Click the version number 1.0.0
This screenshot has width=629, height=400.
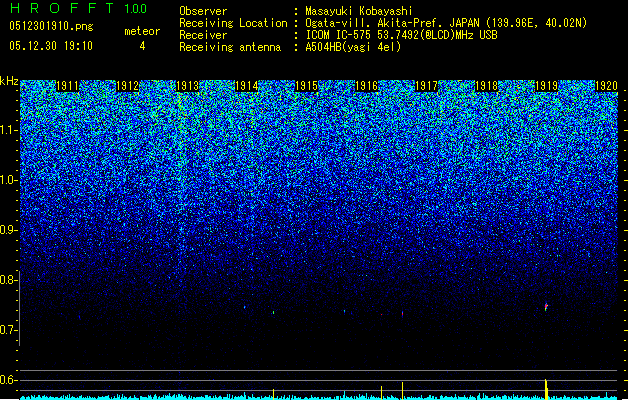pyautogui.click(x=135, y=9)
